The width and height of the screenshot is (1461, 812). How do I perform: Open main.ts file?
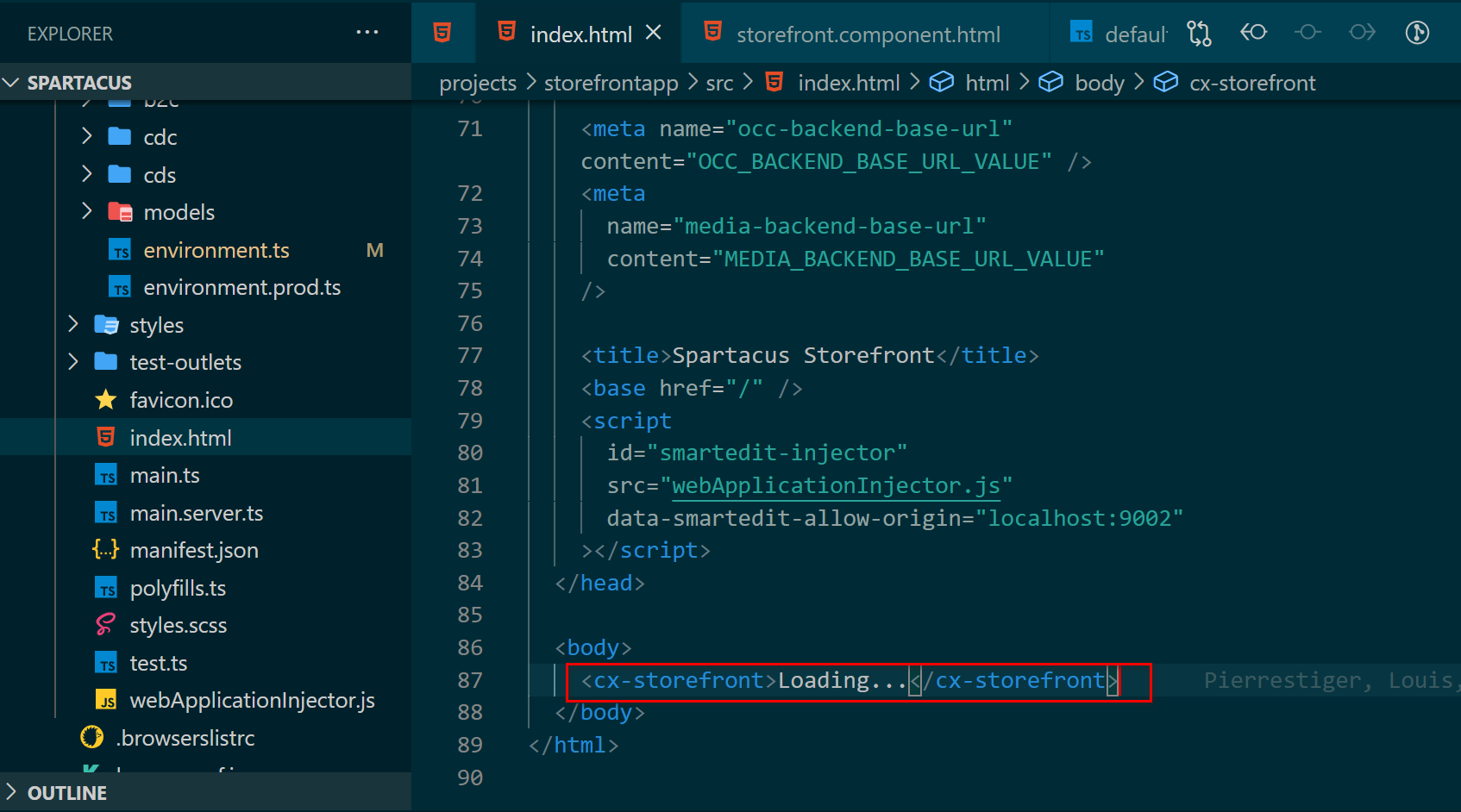click(x=165, y=475)
